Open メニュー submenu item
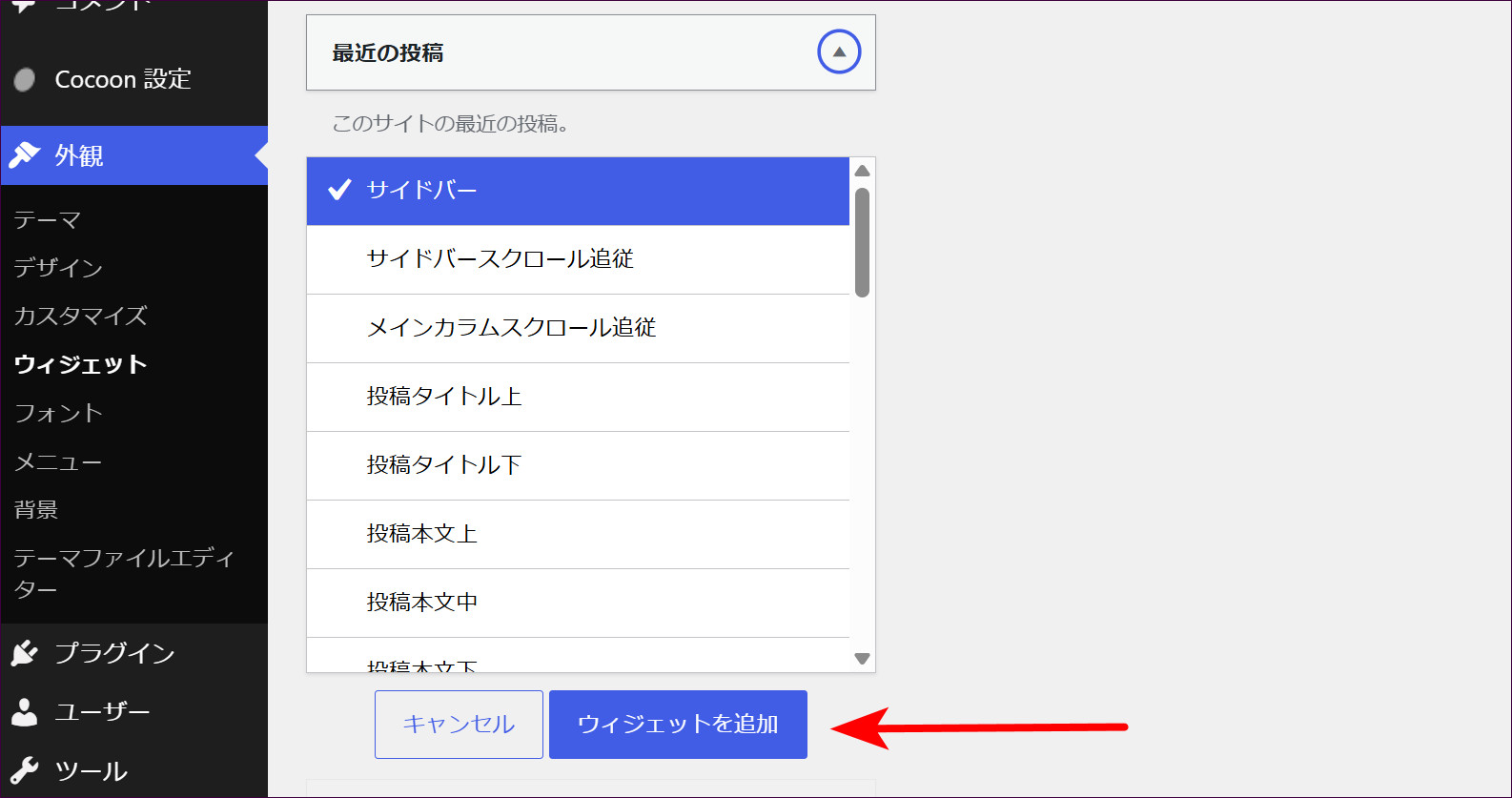 (x=58, y=461)
